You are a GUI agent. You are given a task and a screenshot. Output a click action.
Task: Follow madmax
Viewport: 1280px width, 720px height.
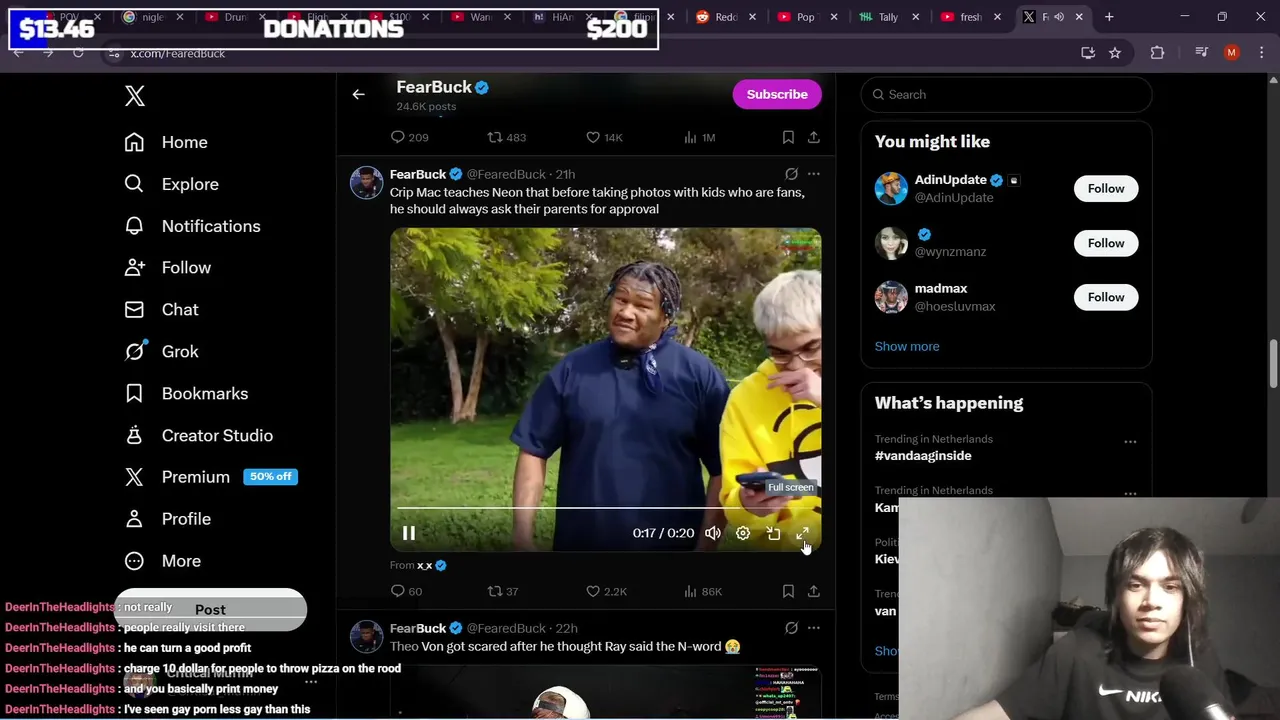click(1106, 297)
